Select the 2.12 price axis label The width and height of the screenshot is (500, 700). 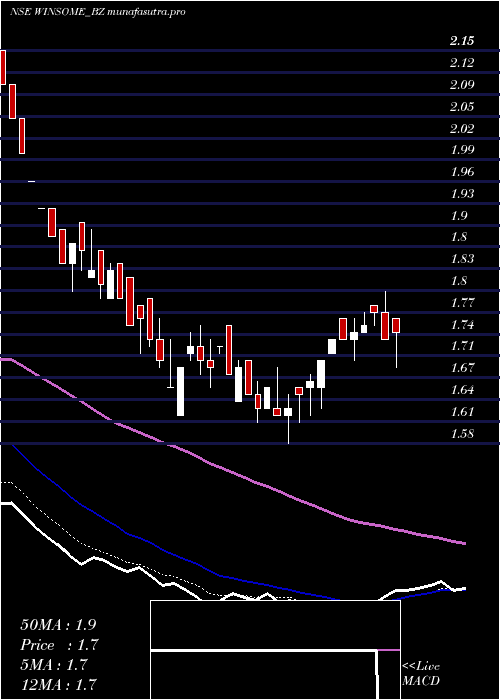coord(462,63)
